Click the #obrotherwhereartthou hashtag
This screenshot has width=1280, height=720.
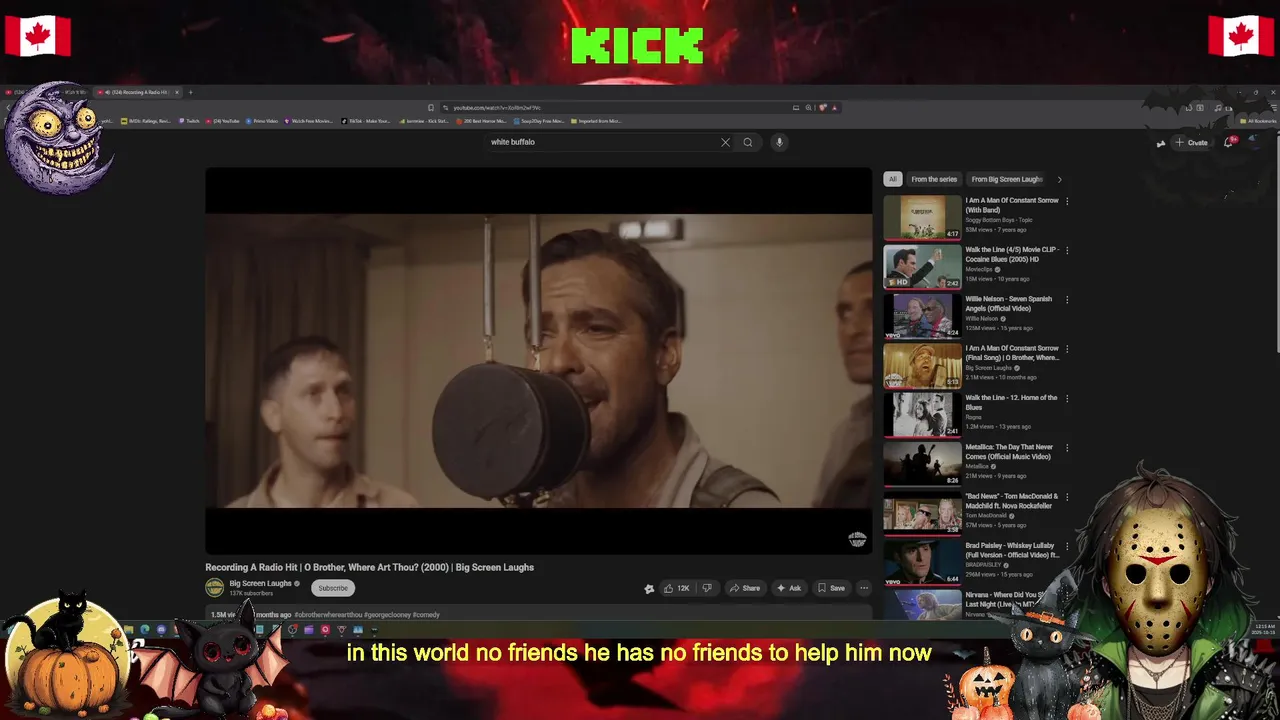tap(328, 615)
